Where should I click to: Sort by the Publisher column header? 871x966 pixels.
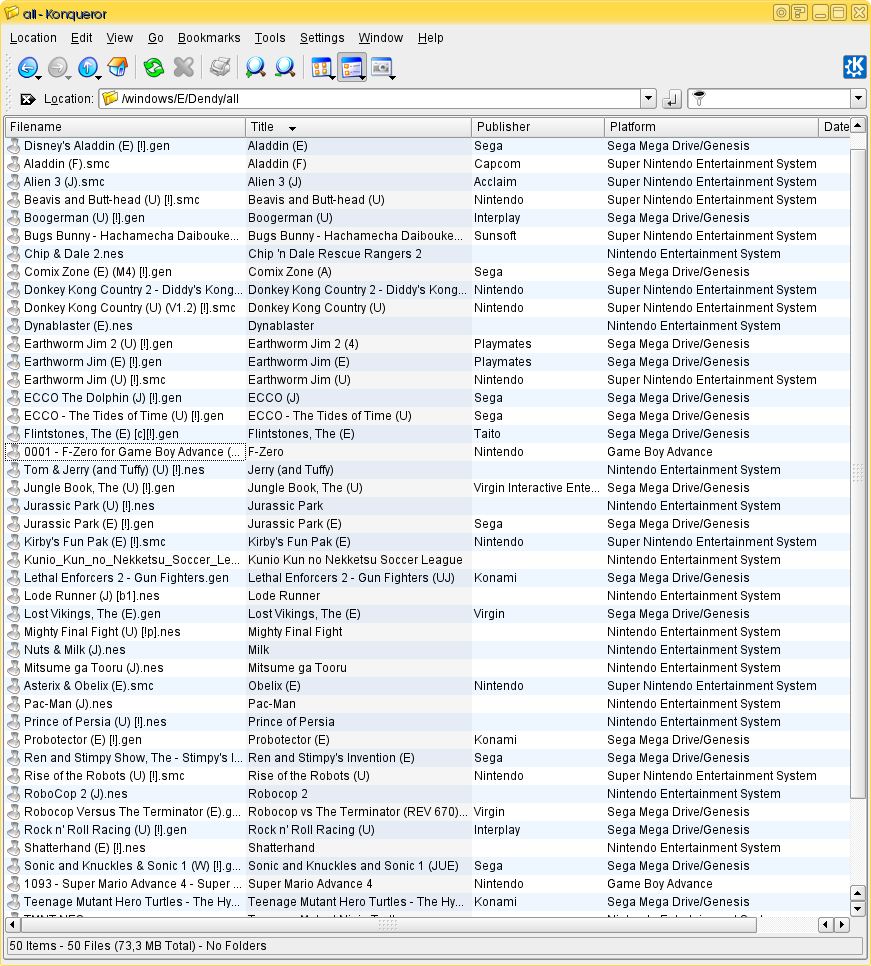tap(538, 127)
